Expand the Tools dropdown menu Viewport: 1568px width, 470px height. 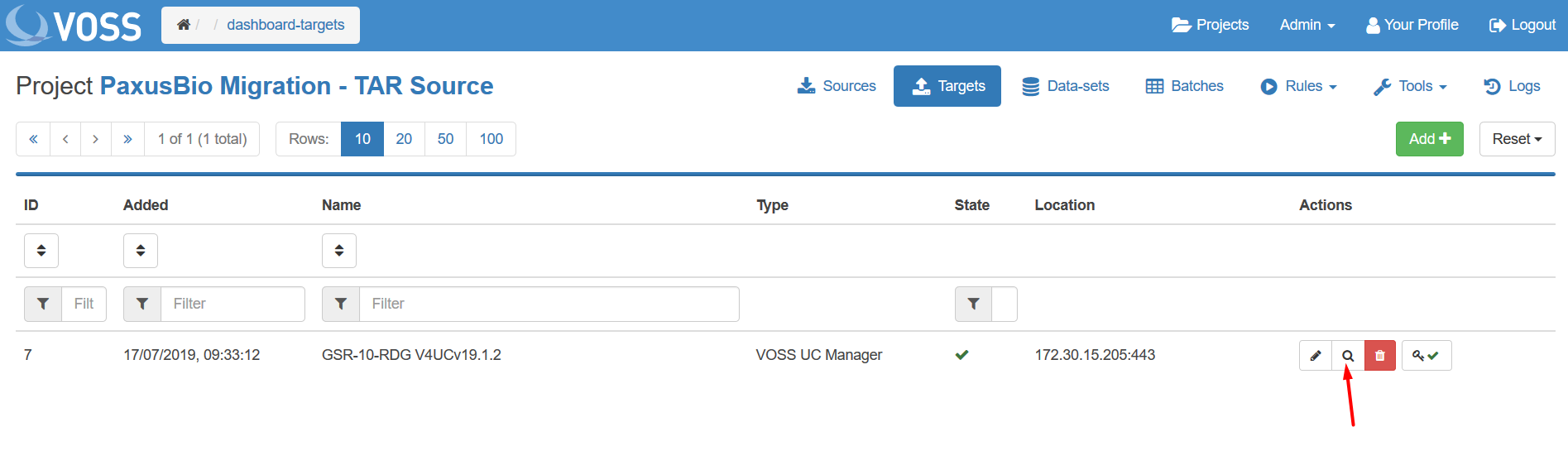tap(1410, 86)
